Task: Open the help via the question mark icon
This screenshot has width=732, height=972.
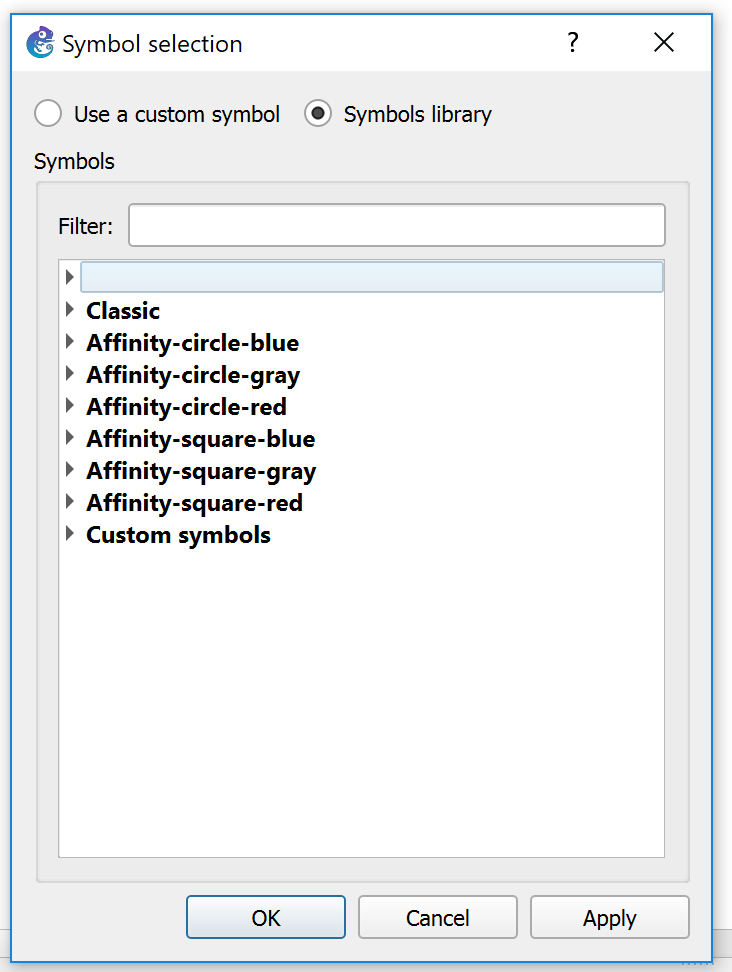Action: (x=572, y=43)
